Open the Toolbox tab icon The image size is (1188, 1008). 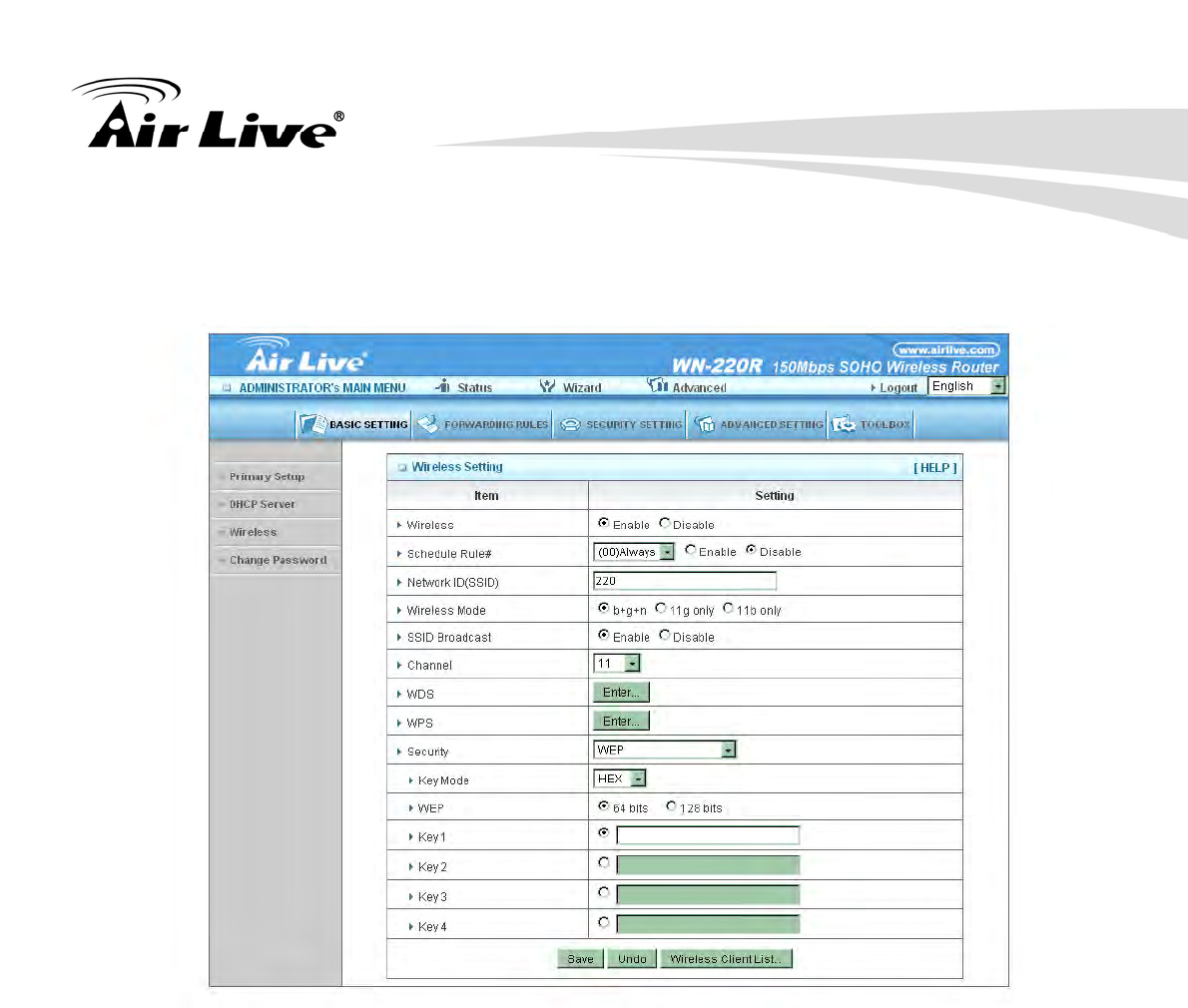(x=844, y=424)
